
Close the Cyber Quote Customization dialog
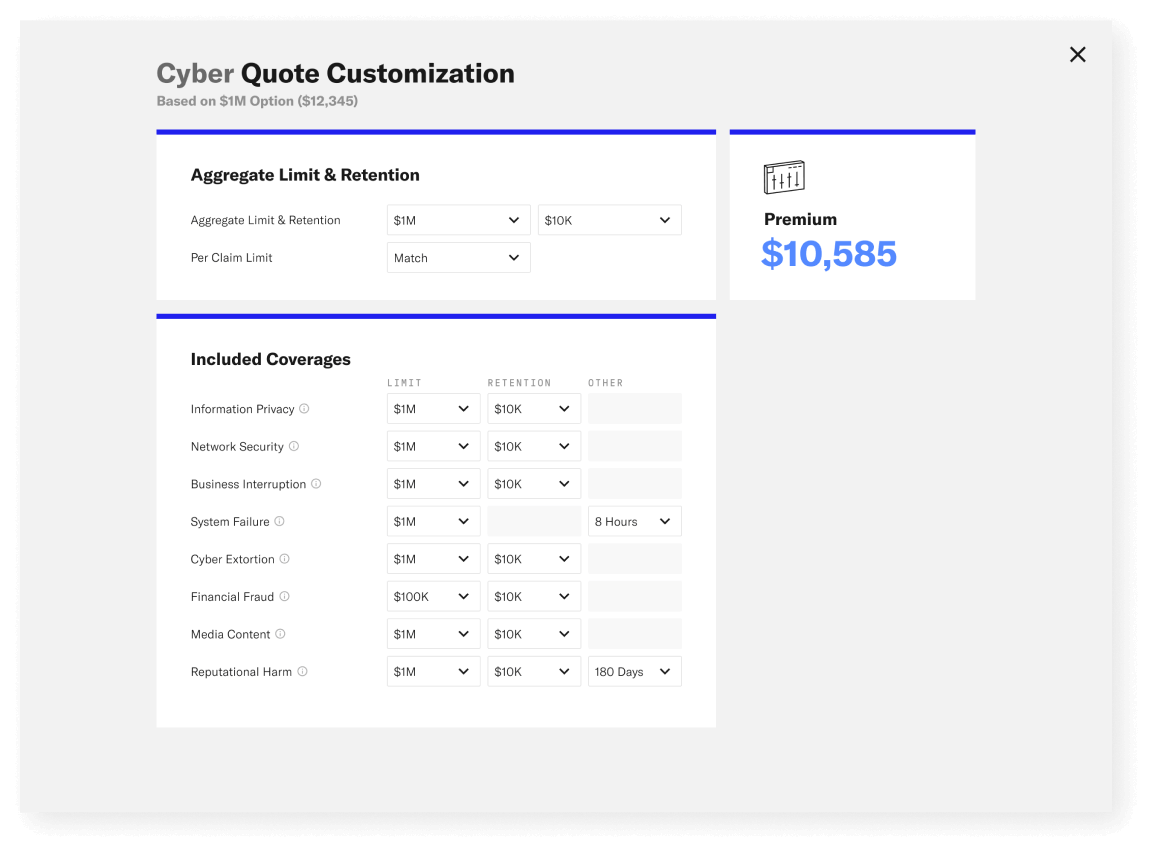tap(1077, 54)
